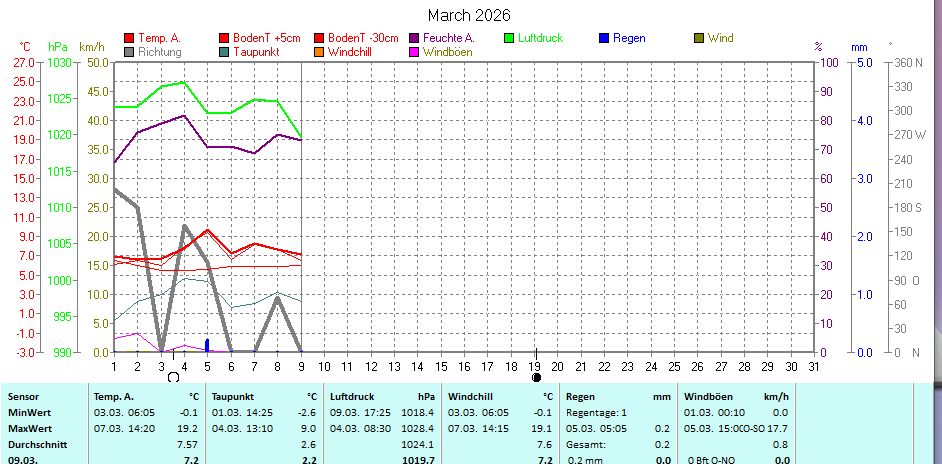Click the March 2026 chart title

pos(468,15)
